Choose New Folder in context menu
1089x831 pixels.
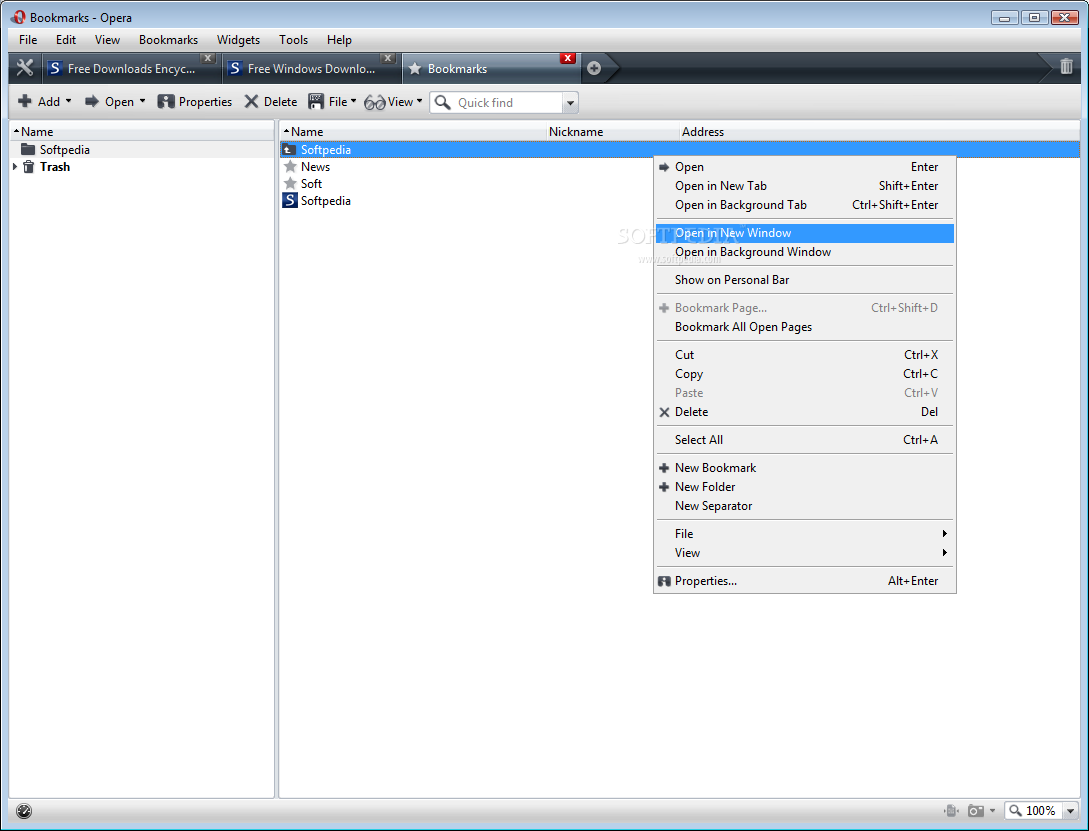coord(805,487)
